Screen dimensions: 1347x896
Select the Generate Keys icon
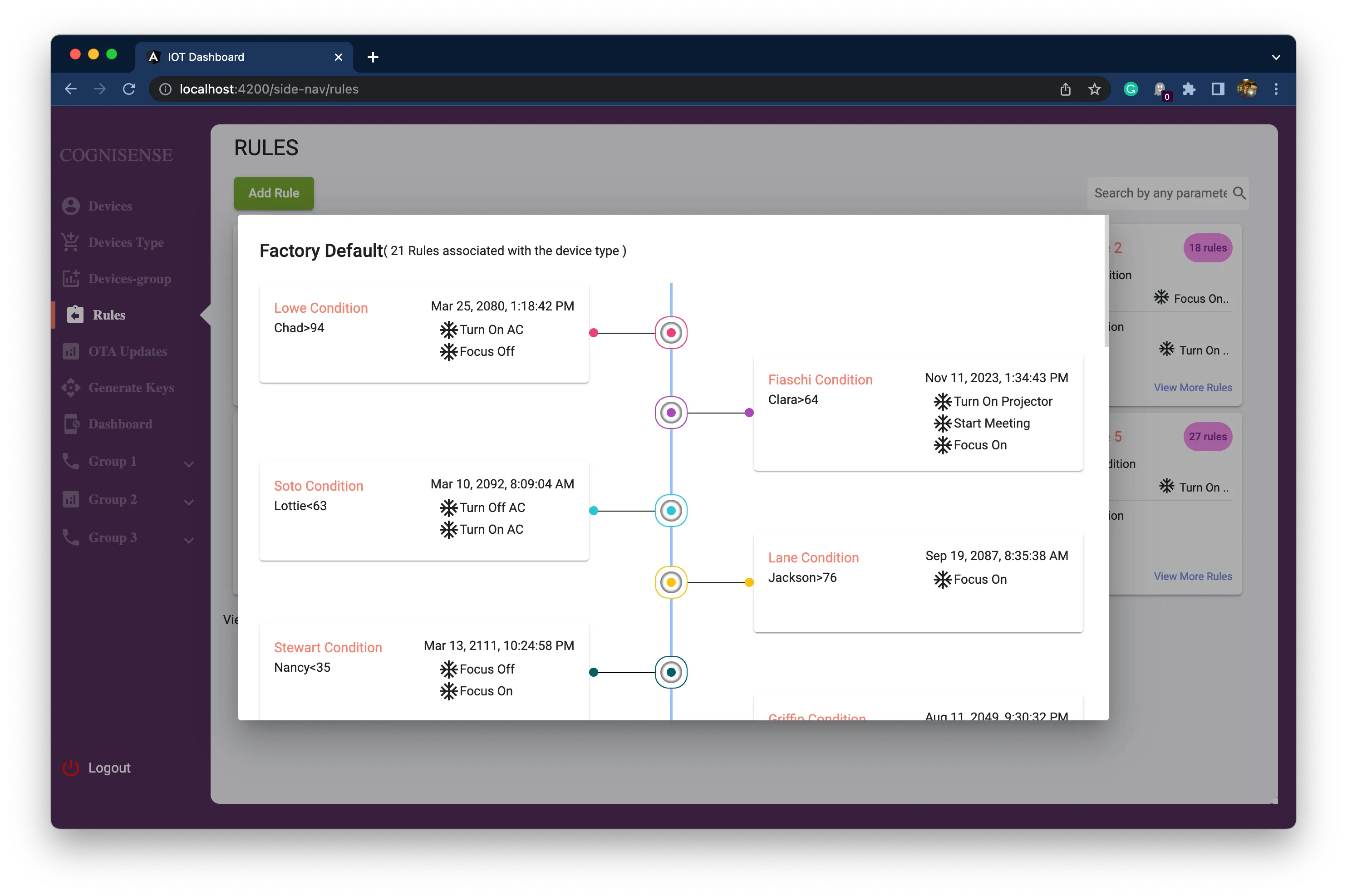click(x=71, y=388)
